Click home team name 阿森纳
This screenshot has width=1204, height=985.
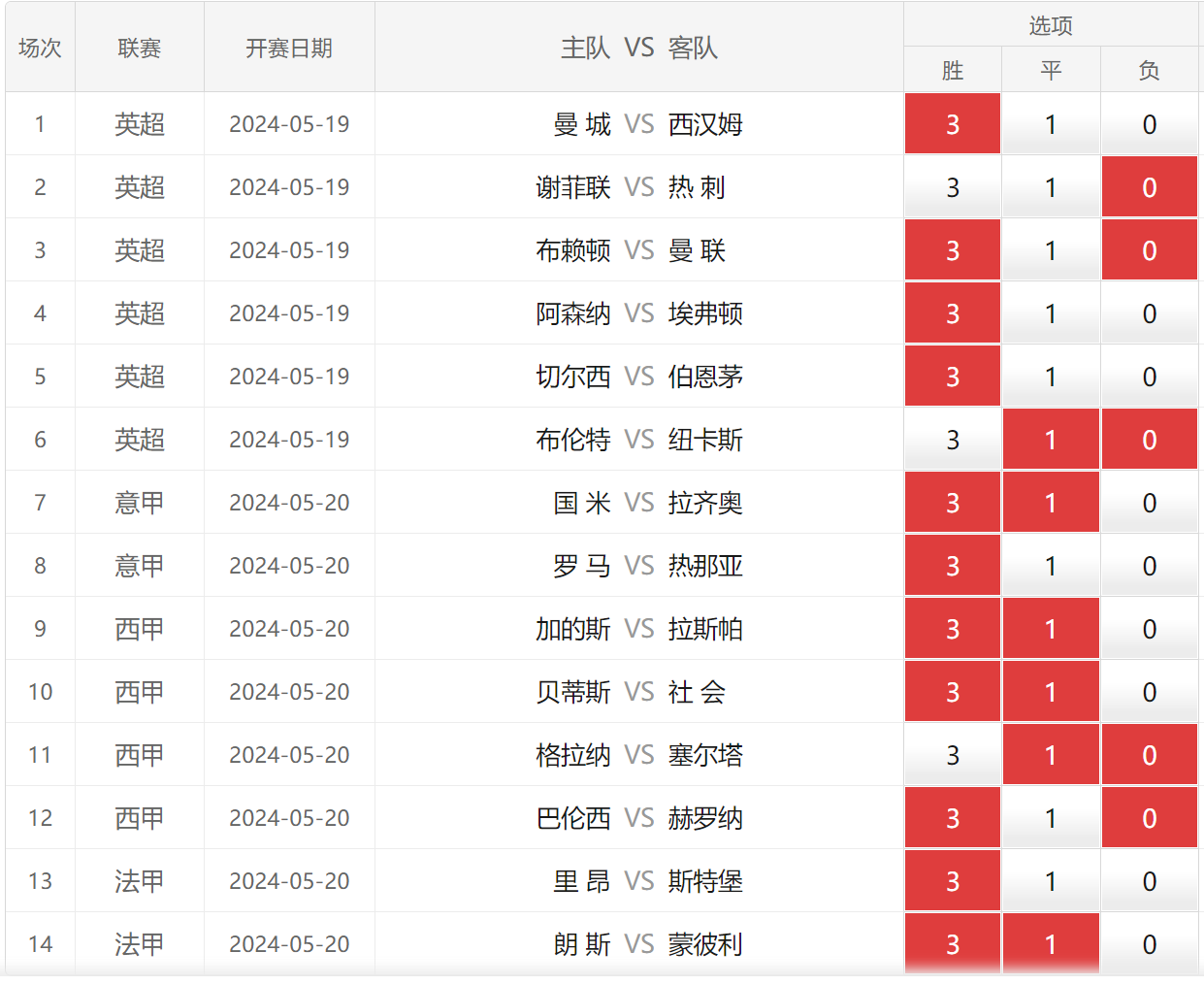point(573,313)
